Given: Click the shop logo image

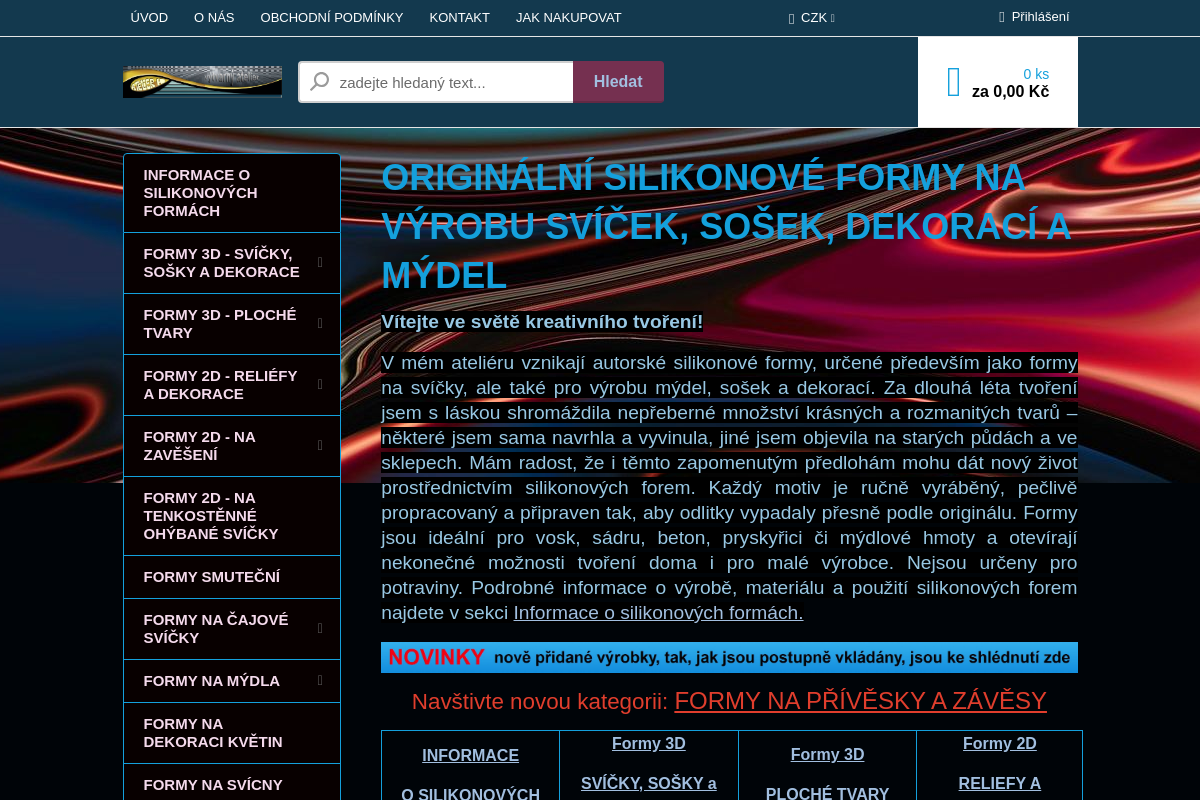Looking at the screenshot, I should [x=202, y=82].
